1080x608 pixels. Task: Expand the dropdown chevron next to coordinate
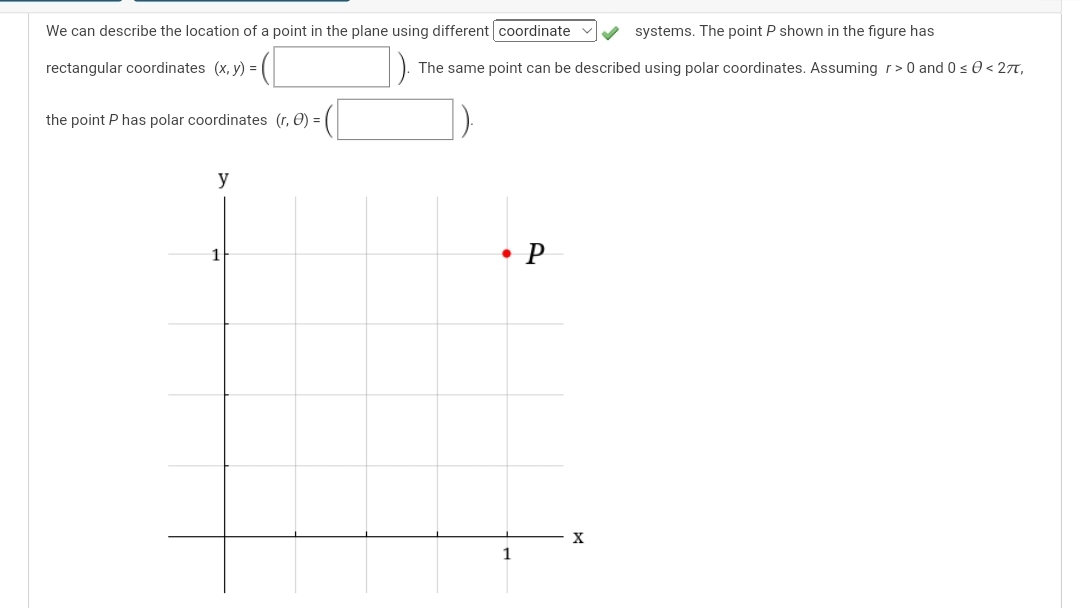(x=588, y=31)
